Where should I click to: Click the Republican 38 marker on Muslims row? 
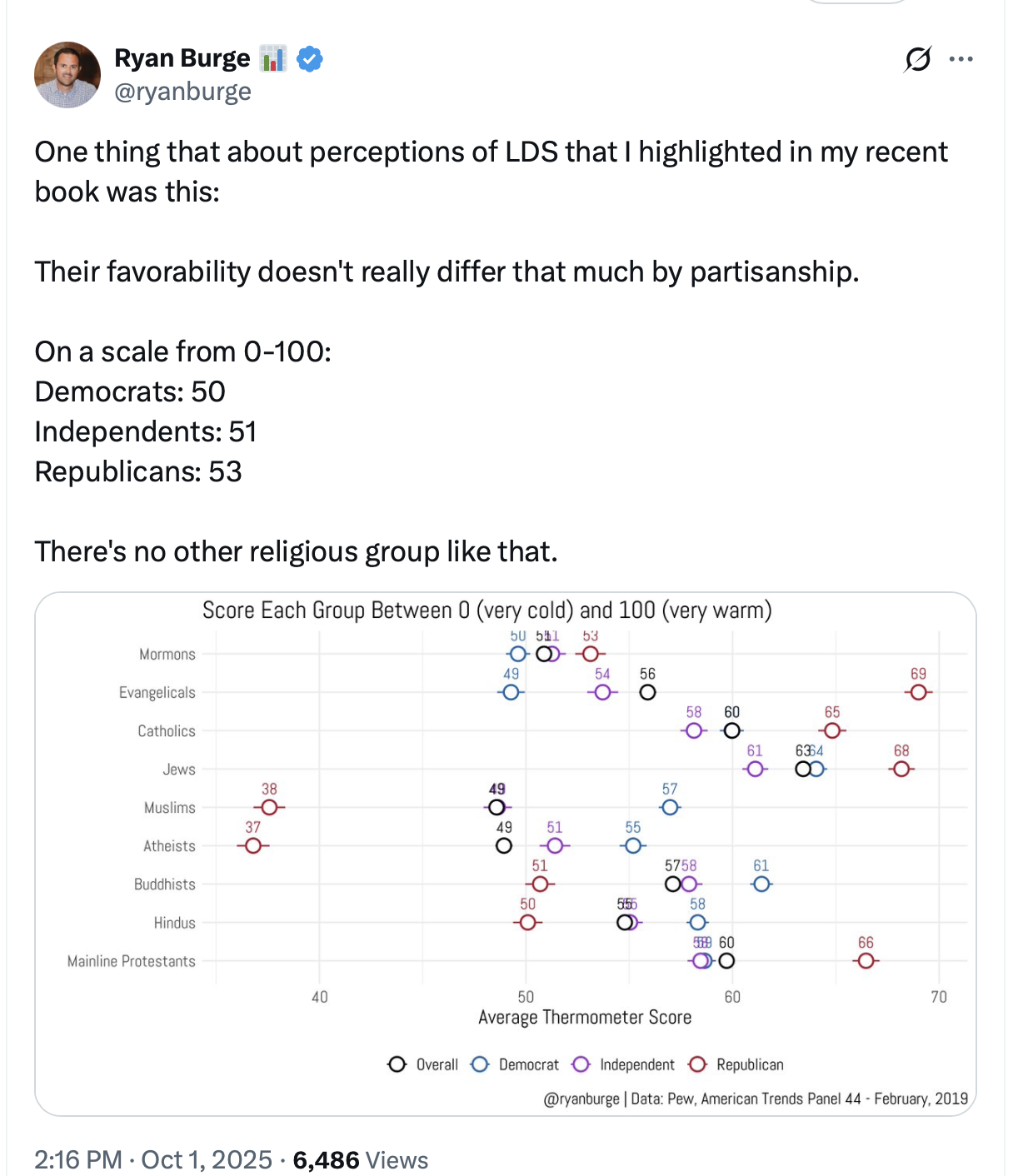pos(269,807)
